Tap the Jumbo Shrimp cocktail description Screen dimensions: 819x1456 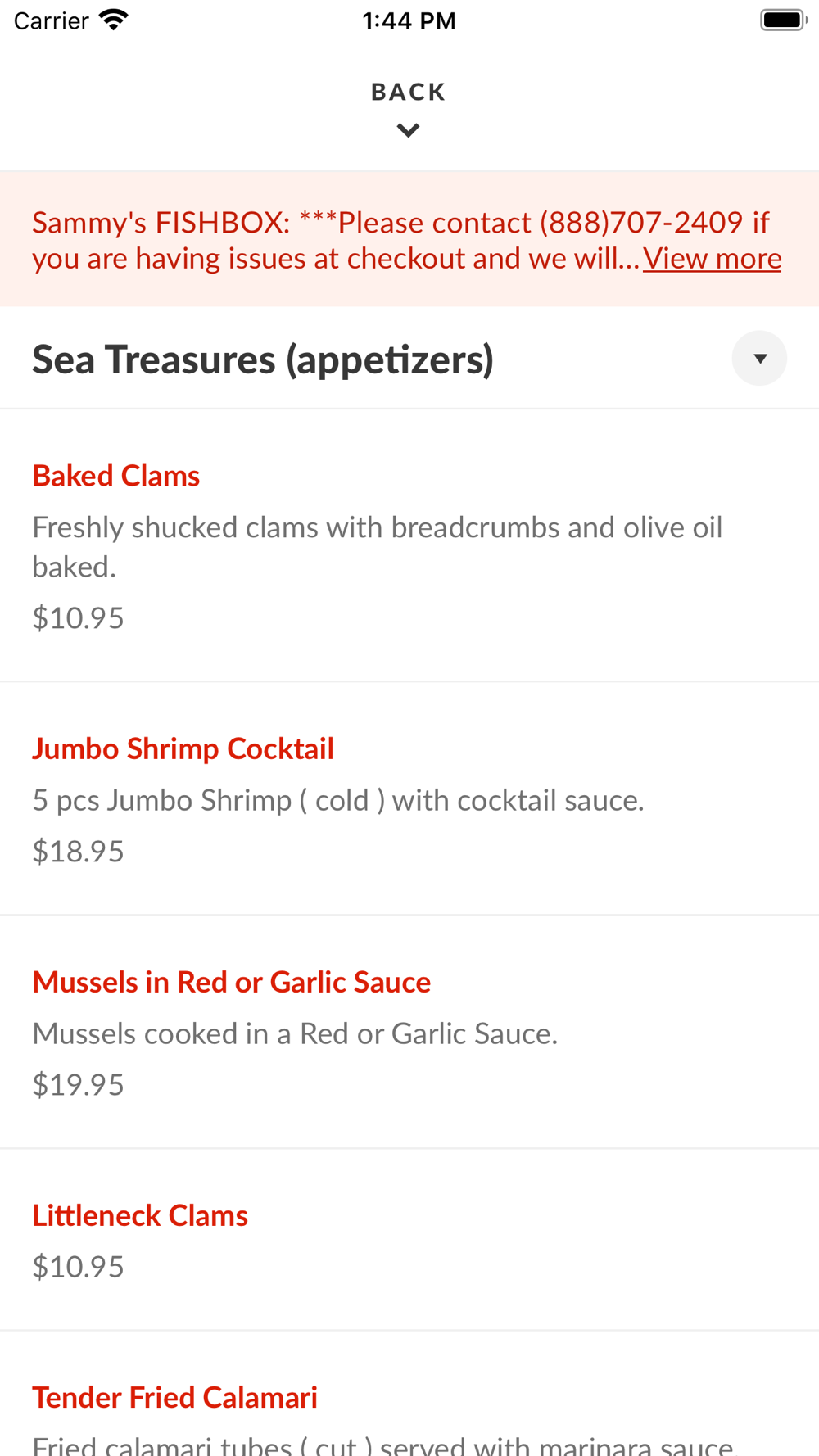point(338,800)
